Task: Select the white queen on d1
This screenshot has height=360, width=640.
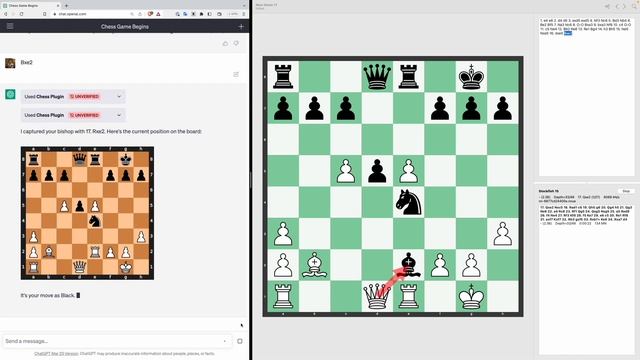Action: 377,296
